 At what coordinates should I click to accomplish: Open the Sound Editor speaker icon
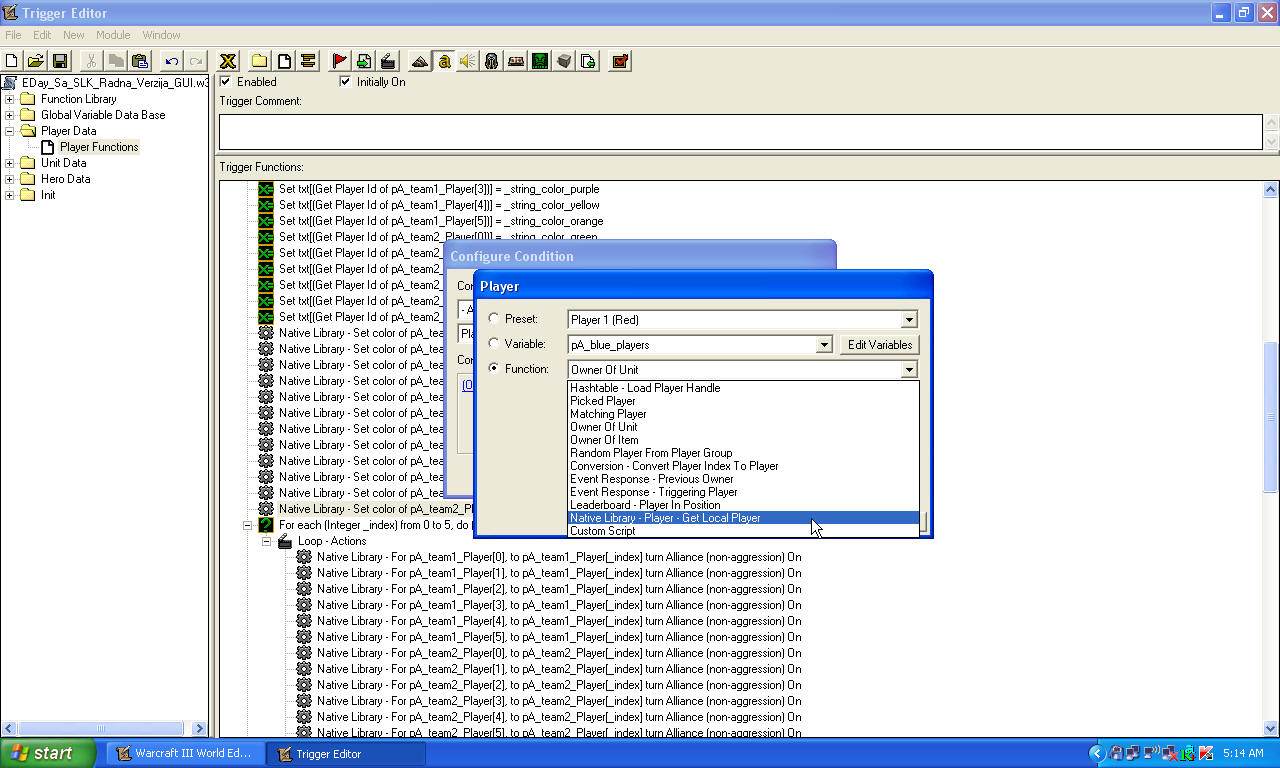pos(468,61)
